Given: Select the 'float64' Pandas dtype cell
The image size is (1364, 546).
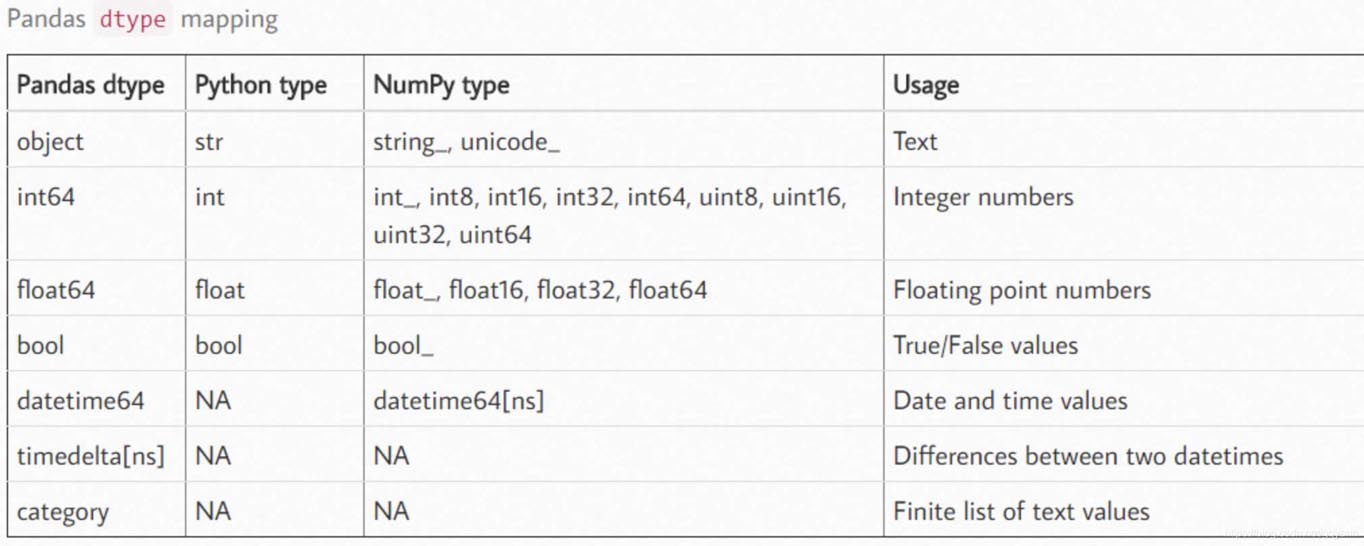Looking at the screenshot, I should [x=56, y=290].
